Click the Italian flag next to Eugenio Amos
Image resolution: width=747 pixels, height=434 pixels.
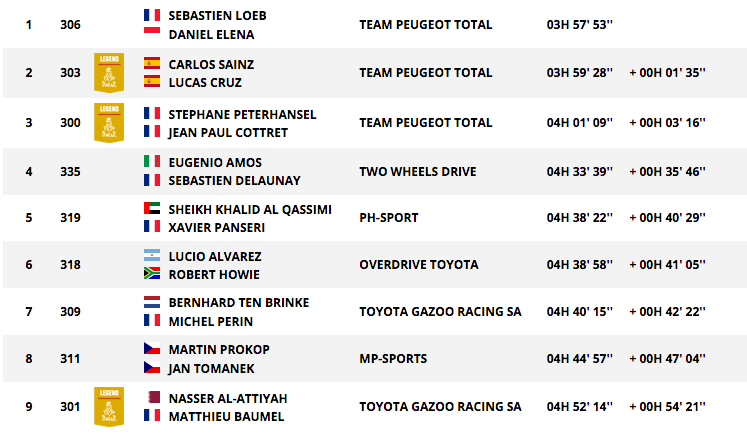click(x=152, y=161)
